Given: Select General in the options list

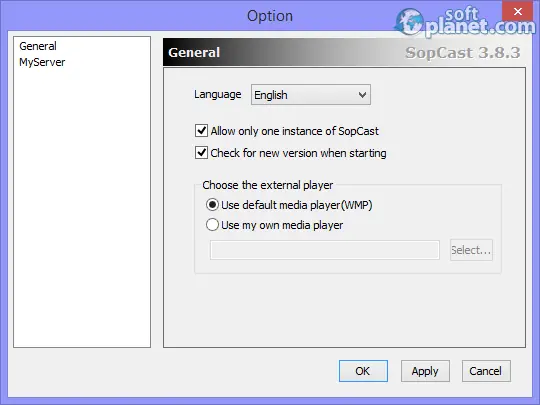Looking at the screenshot, I should point(38,46).
